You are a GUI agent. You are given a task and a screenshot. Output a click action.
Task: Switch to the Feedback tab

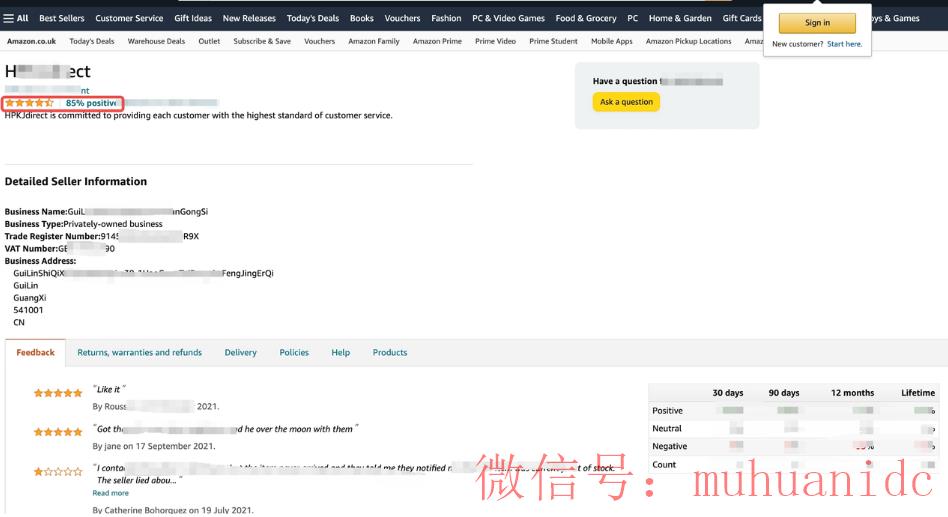click(36, 353)
